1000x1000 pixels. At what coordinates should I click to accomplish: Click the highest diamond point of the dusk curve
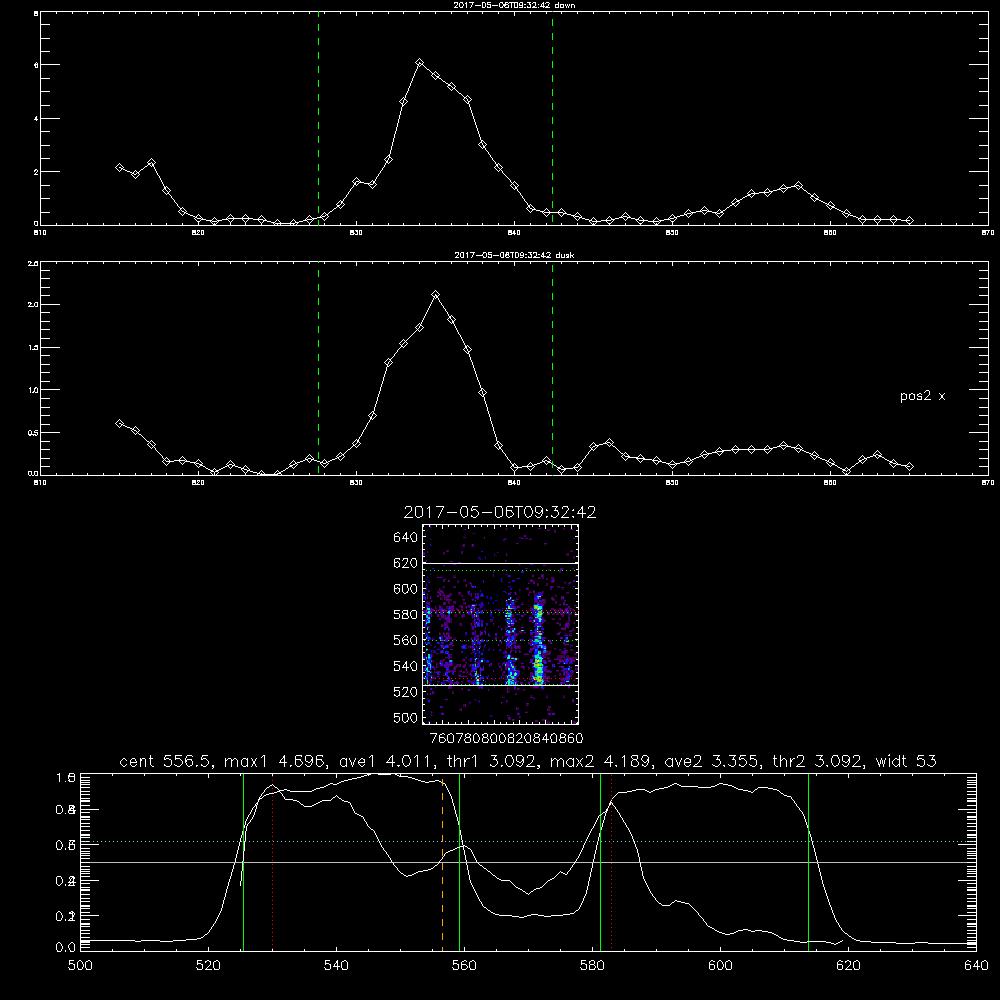pyautogui.click(x=436, y=295)
